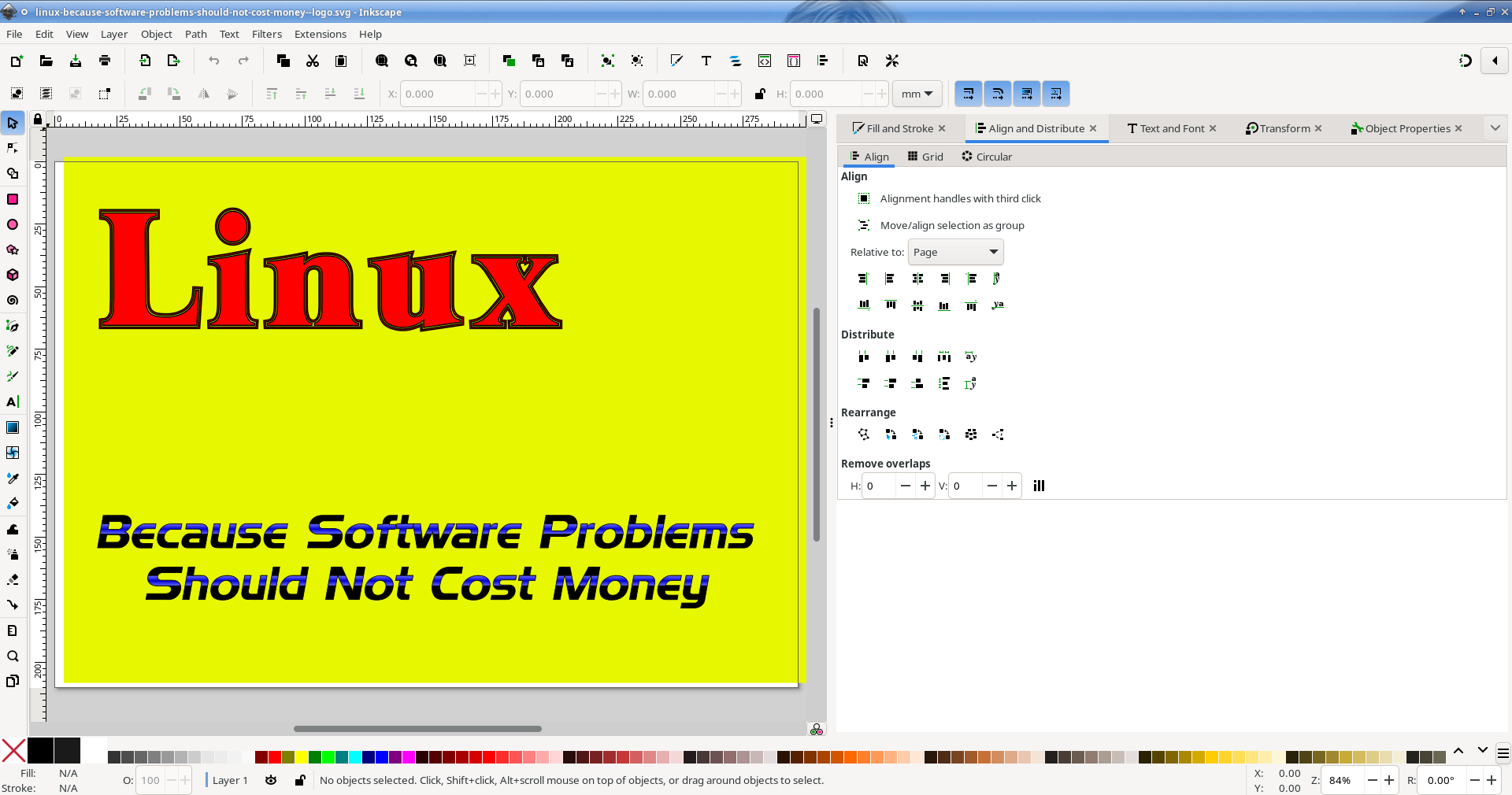
Task: Click the red color swatch in palette
Action: [274, 757]
